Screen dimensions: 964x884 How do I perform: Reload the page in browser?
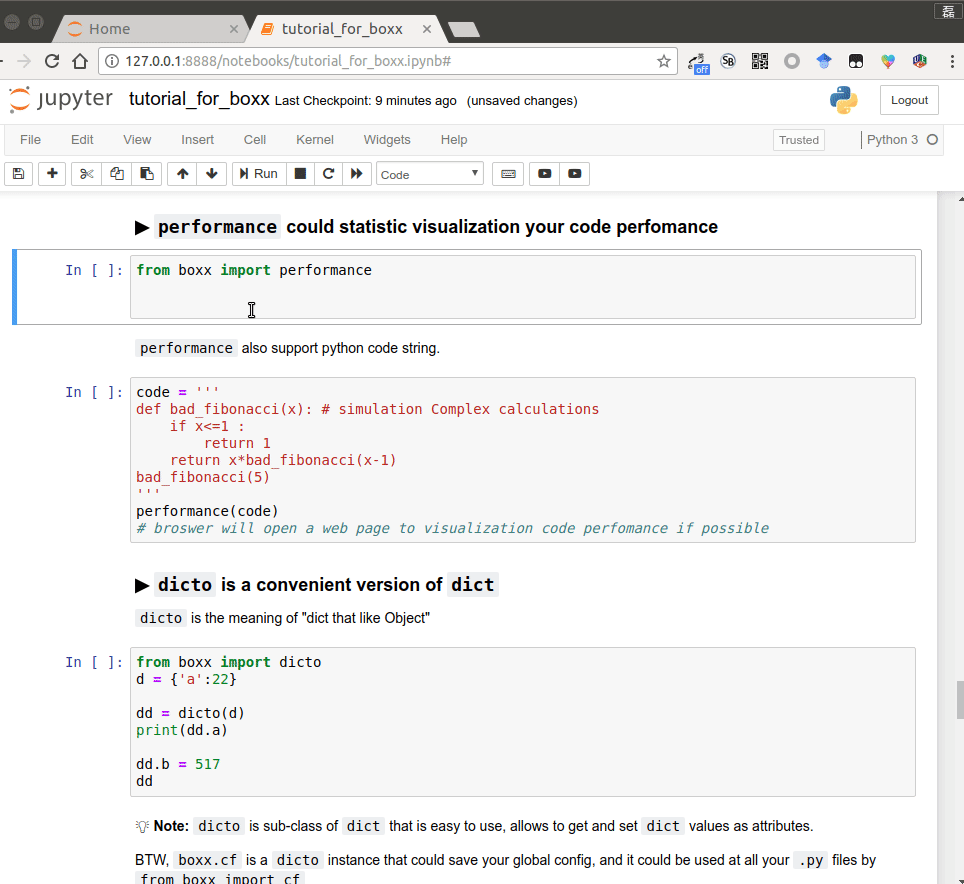[52, 61]
